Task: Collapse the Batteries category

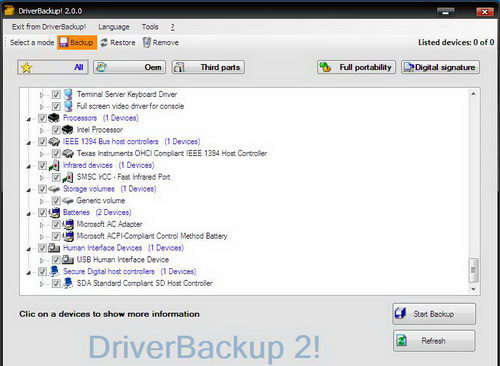Action: click(x=29, y=213)
